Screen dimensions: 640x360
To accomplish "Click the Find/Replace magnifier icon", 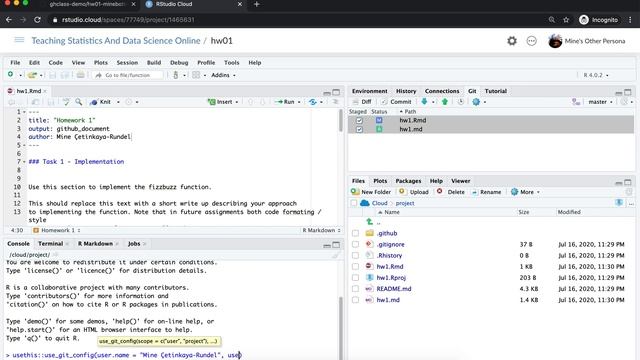I will pyautogui.click(x=78, y=102).
